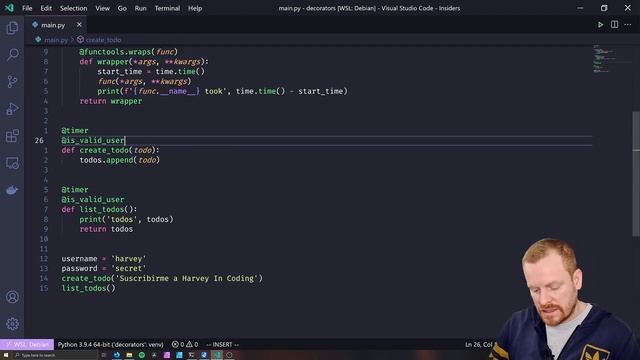Click the WSL: Debian remote indicator
The image size is (640, 360).
tap(27, 344)
